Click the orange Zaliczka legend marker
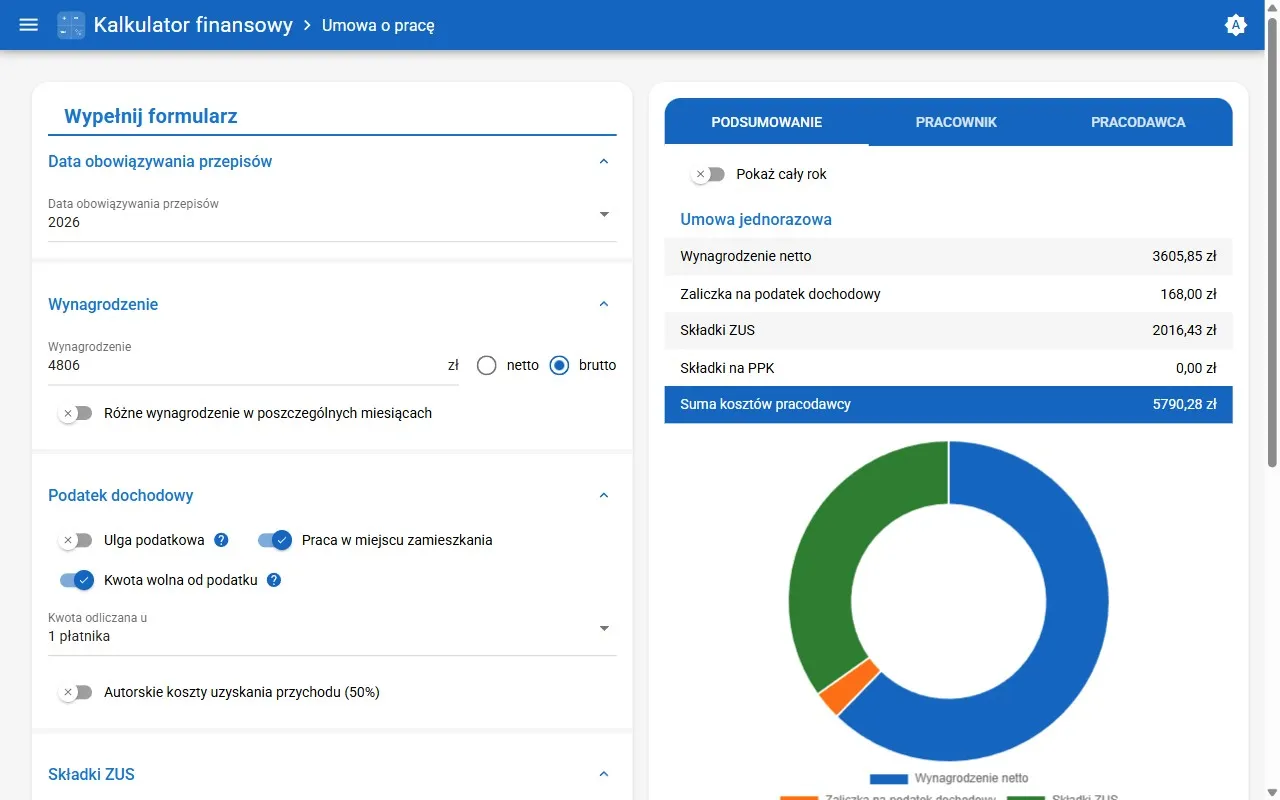This screenshot has height=800, width=1280. click(x=798, y=797)
